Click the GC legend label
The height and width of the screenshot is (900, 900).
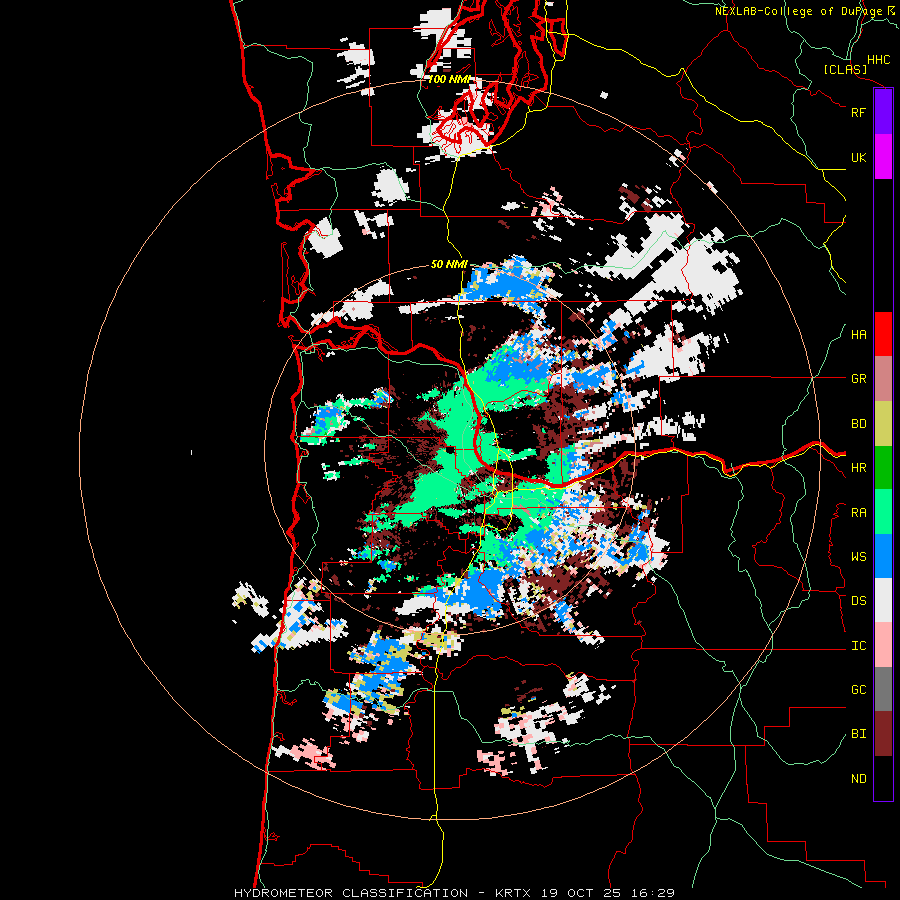pyautogui.click(x=859, y=690)
